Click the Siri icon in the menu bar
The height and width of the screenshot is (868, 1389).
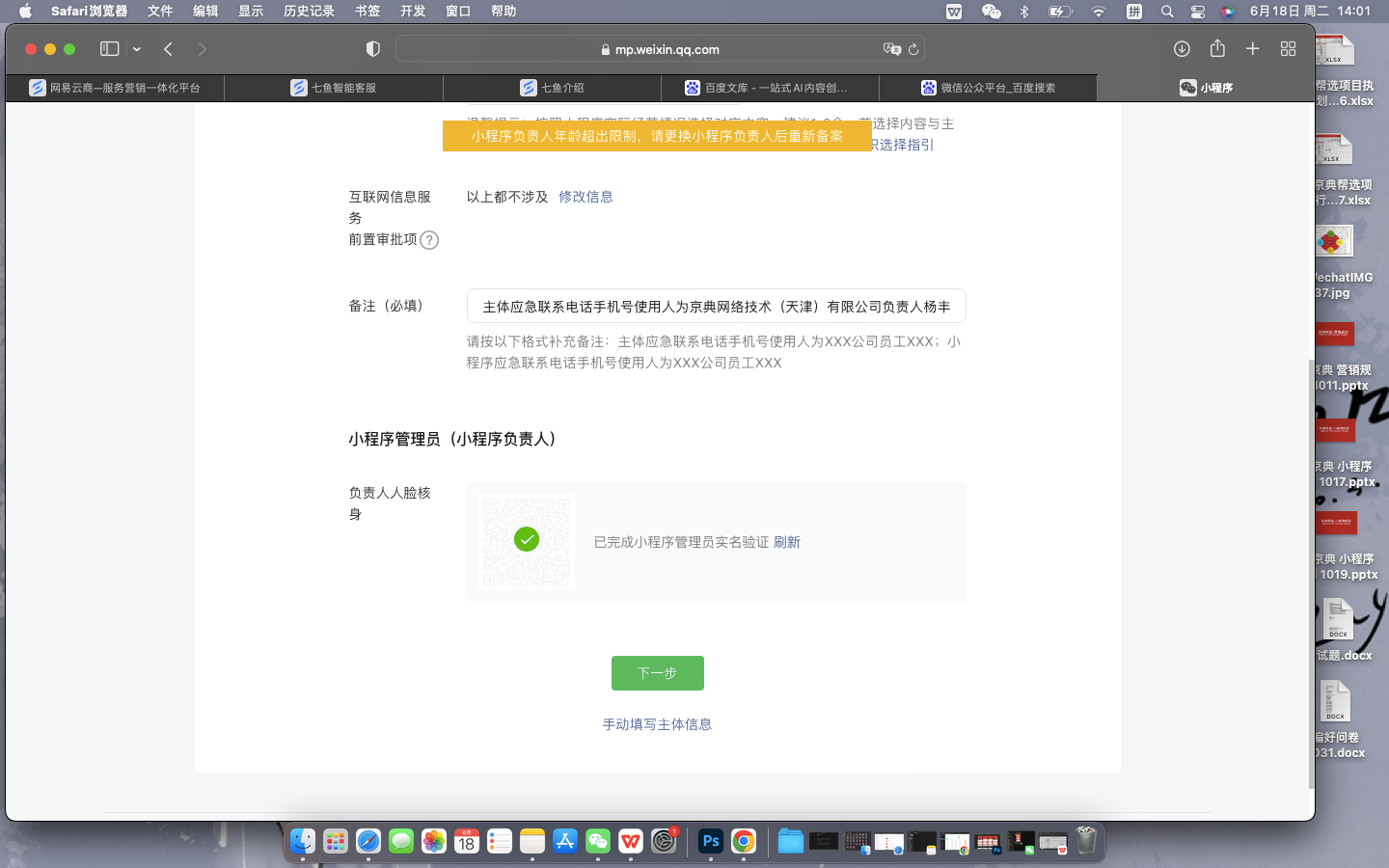(x=1228, y=12)
